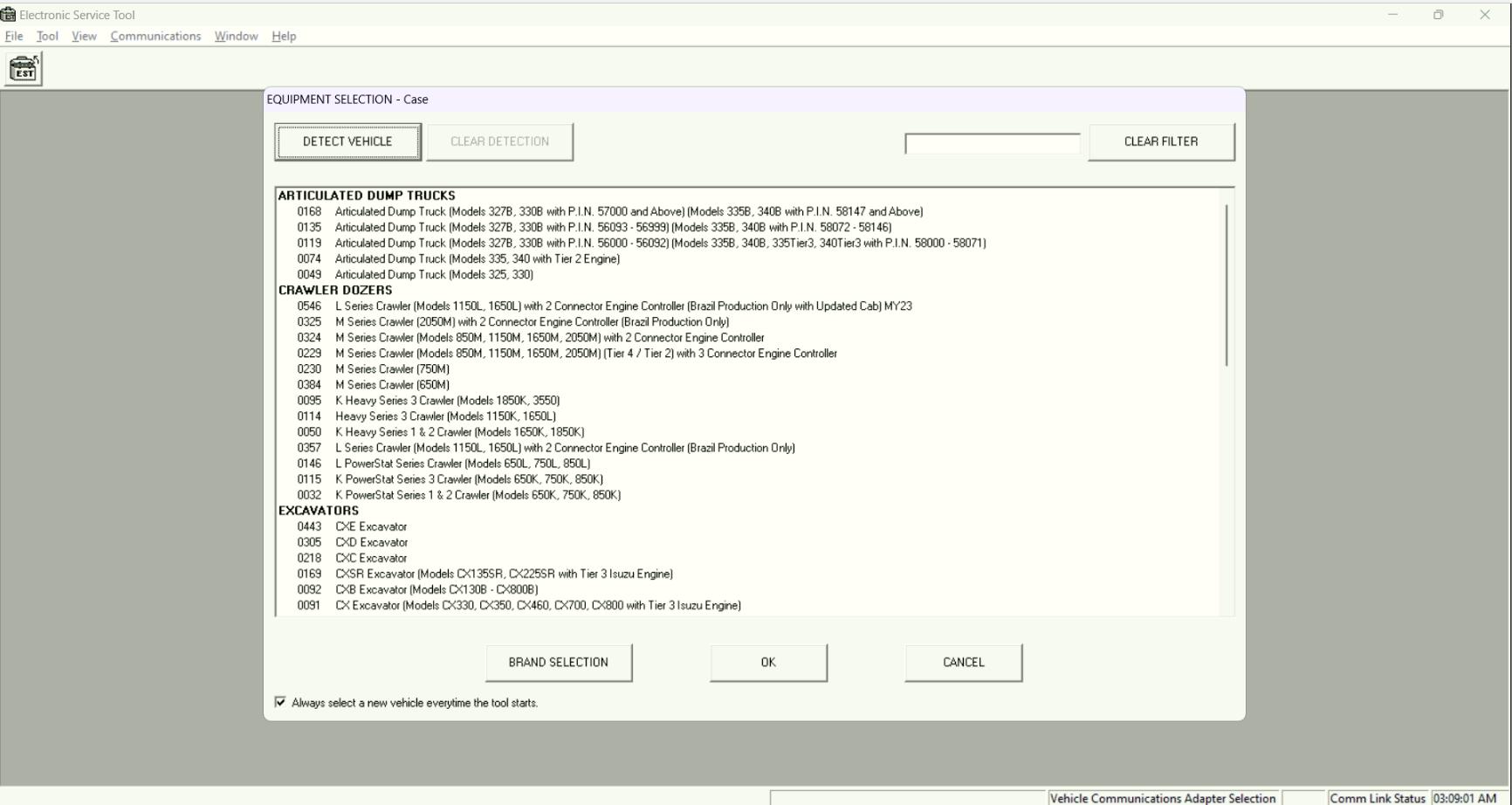The image size is (1512, 805).
Task: Click the EXCAVATORS heading
Action: pos(319,511)
